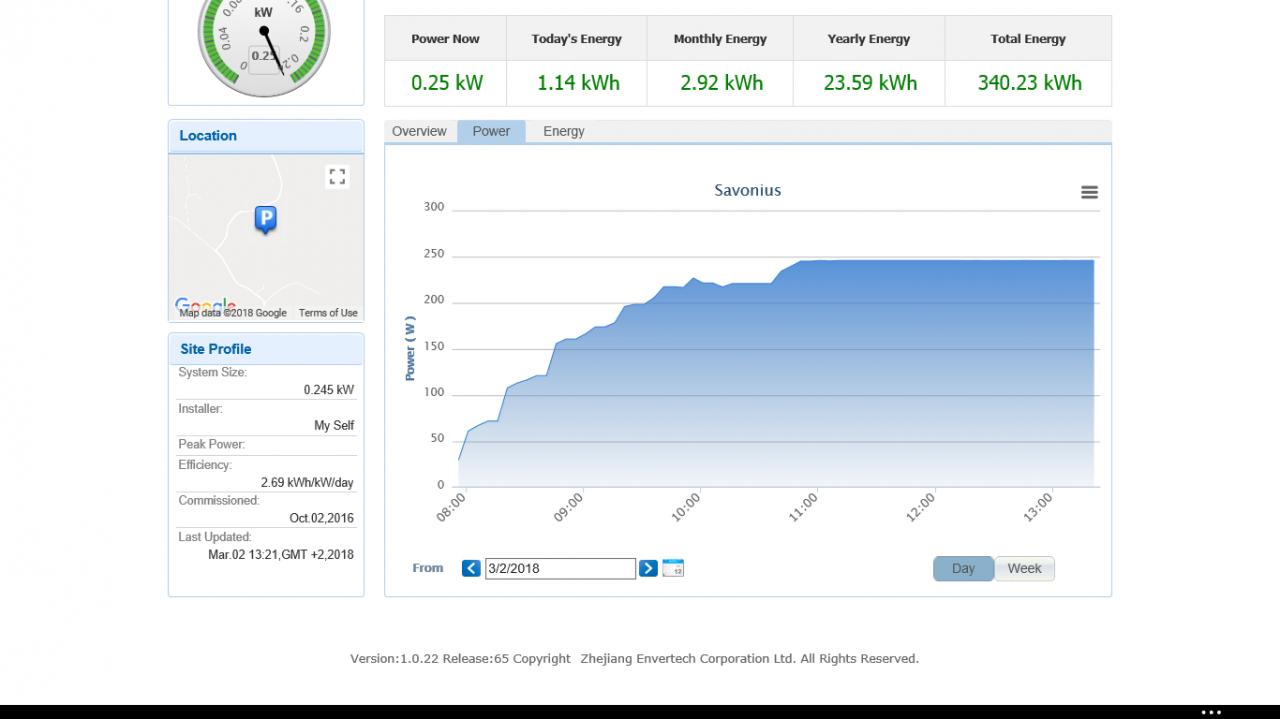Select the Power tab

click(x=491, y=131)
